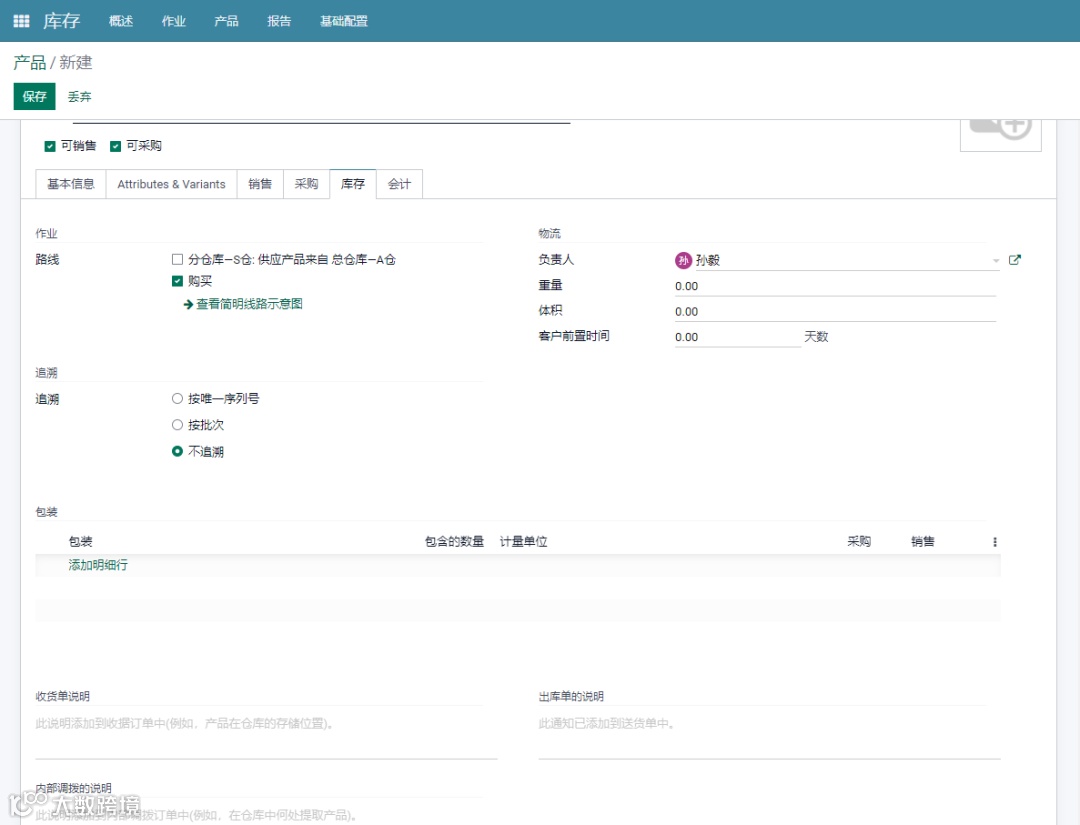Click the 采购 column header in packaging table

click(x=859, y=542)
